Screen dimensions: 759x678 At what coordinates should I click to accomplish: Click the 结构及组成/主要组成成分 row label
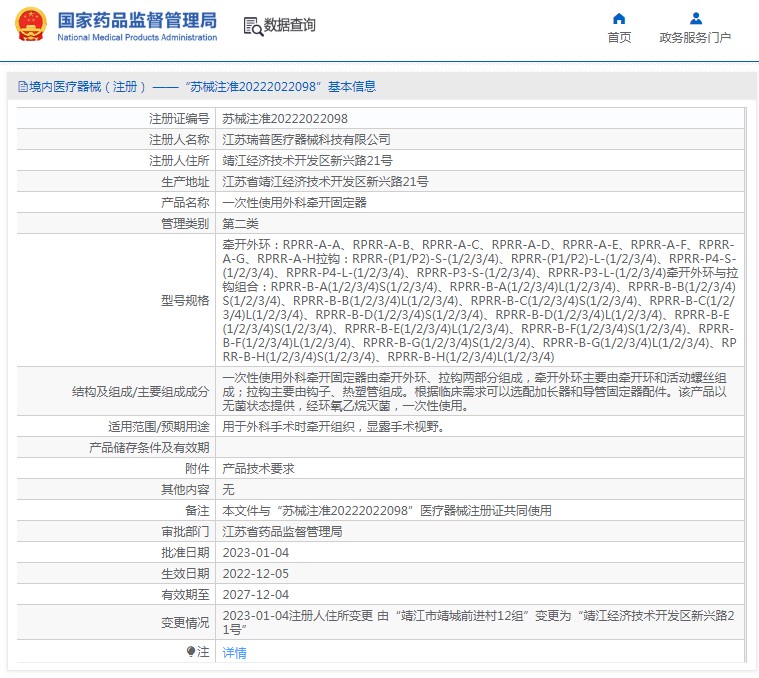click(x=141, y=392)
